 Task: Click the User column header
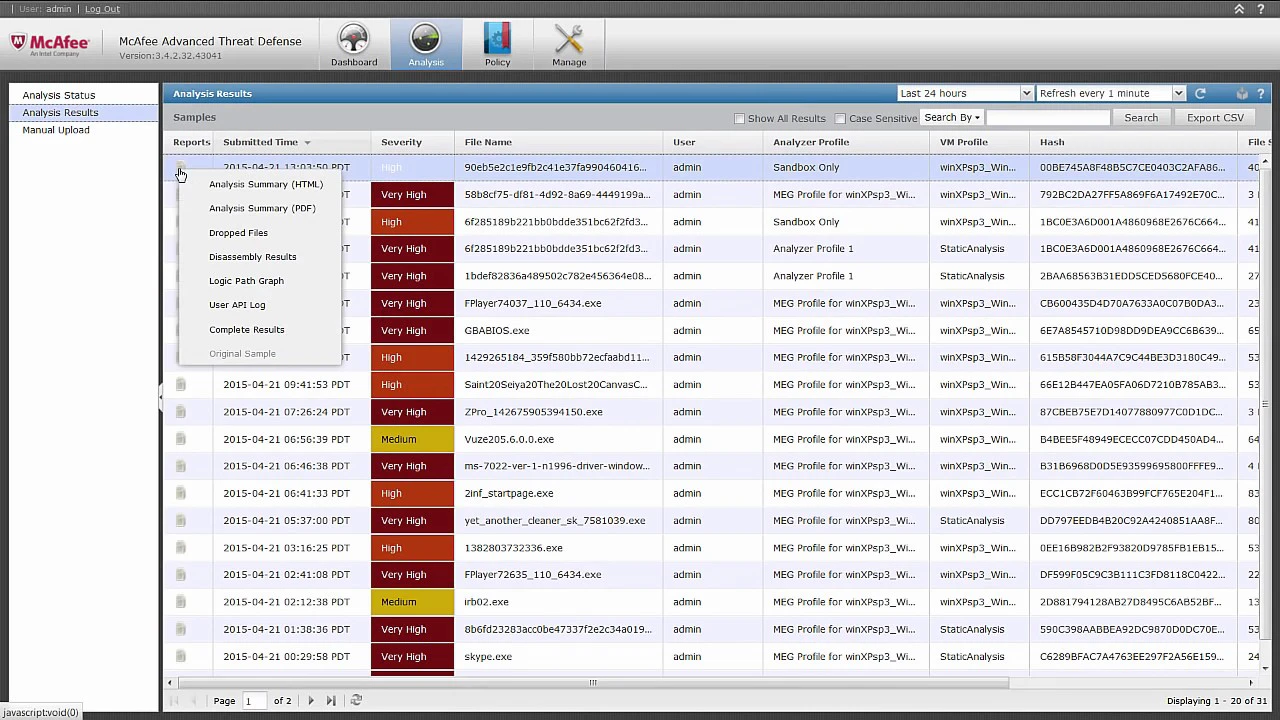point(684,142)
